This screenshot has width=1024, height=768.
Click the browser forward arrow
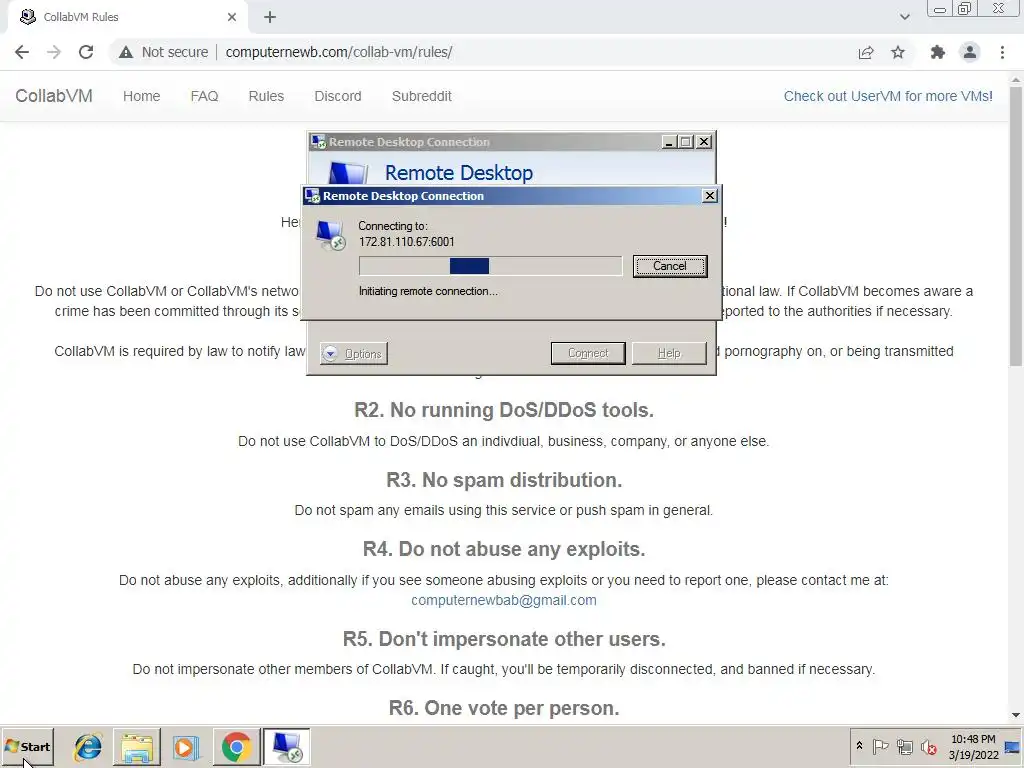[x=54, y=52]
